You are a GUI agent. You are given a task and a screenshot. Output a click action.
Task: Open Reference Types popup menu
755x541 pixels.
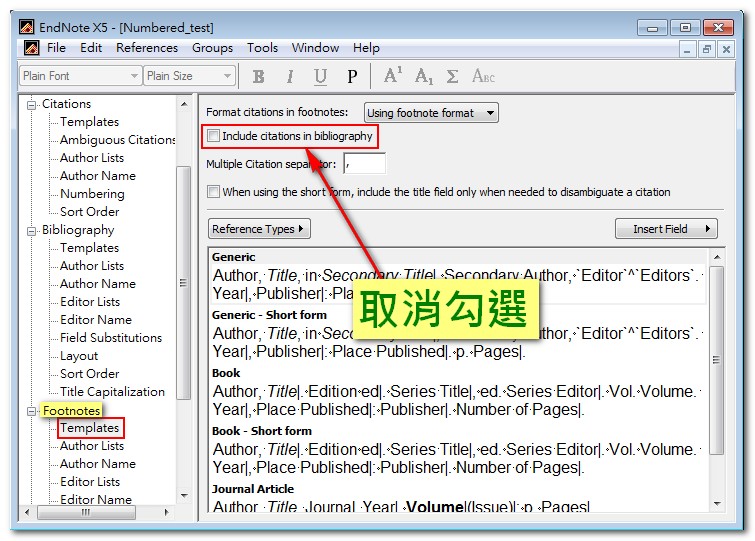(259, 229)
